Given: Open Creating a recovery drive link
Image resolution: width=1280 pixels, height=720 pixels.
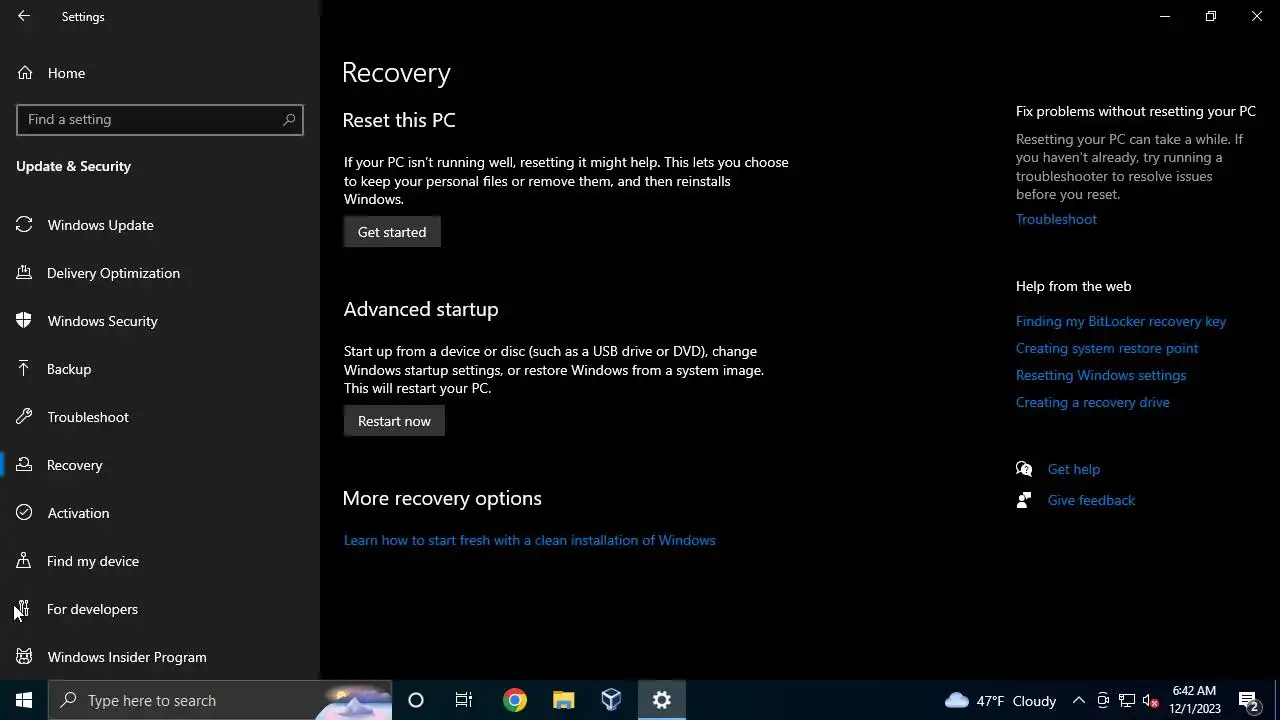Looking at the screenshot, I should pos(1093,402).
